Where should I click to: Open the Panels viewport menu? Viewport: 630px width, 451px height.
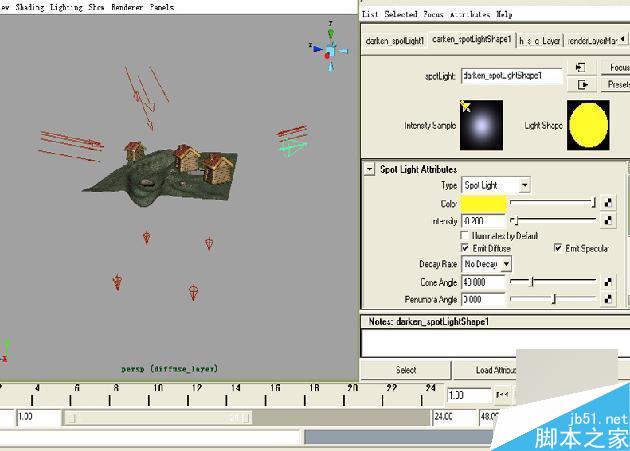[x=162, y=7]
